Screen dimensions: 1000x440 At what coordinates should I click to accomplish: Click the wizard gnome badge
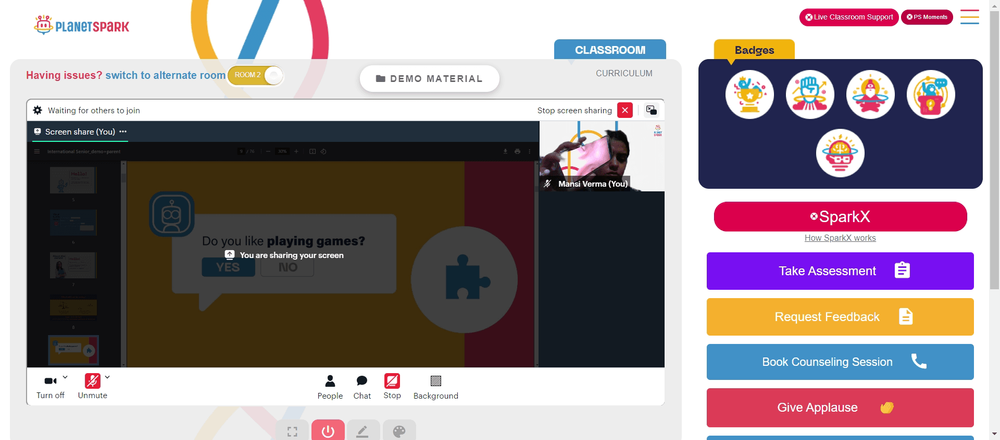point(871,94)
